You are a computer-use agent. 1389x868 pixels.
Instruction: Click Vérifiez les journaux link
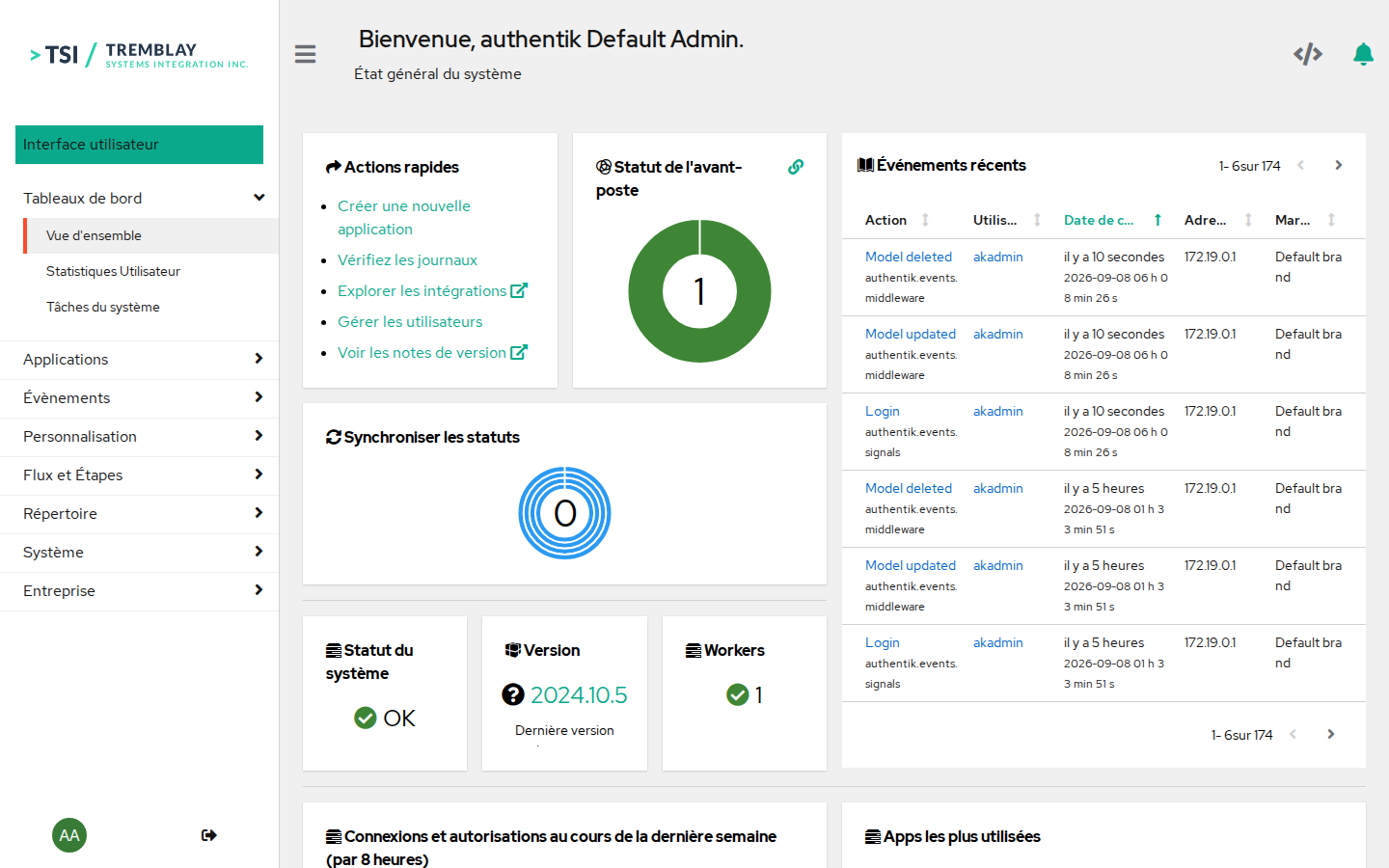point(407,259)
